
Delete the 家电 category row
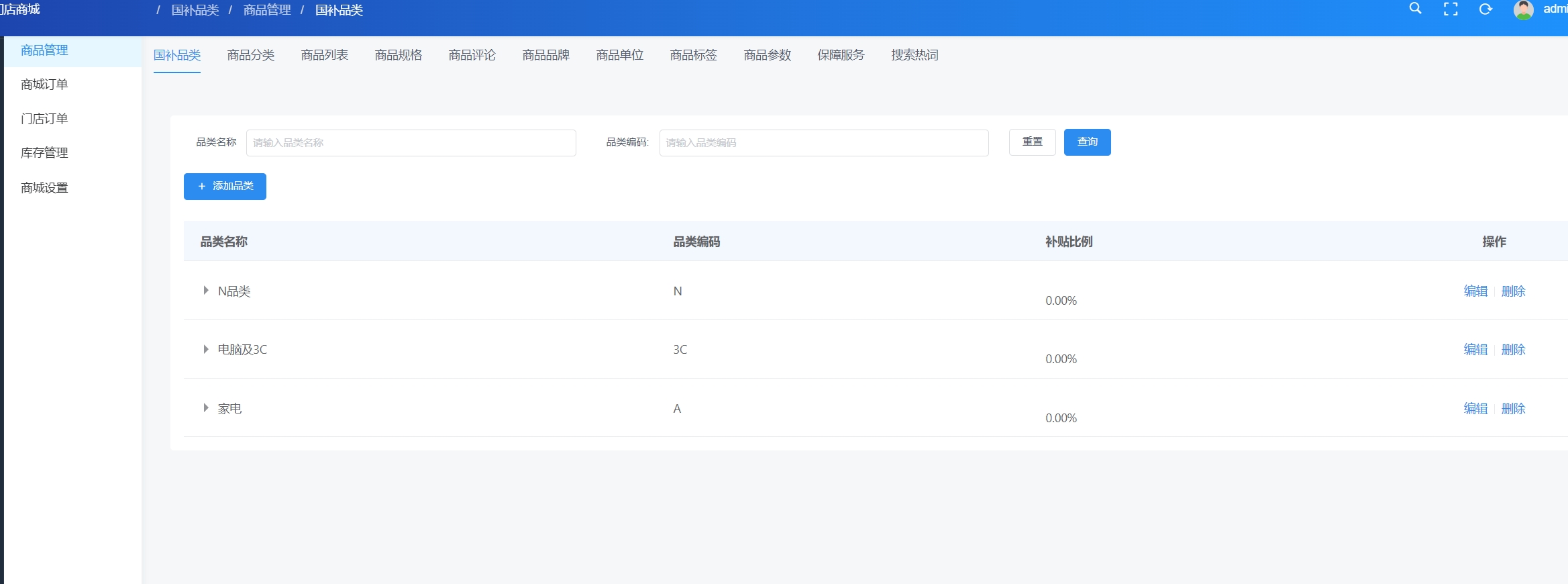click(x=1513, y=409)
